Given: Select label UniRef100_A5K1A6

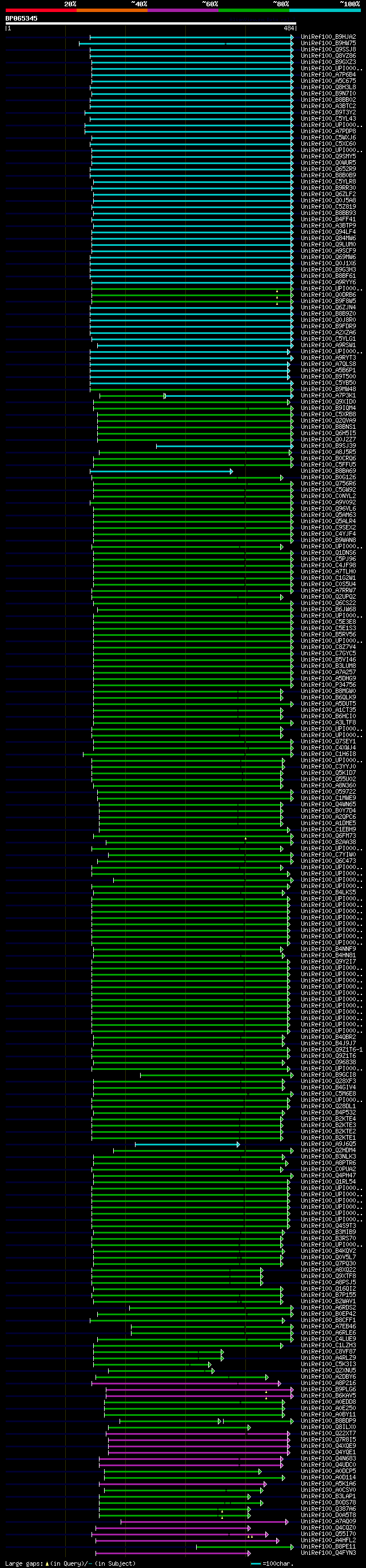Looking at the screenshot, I should click(328, 1484).
